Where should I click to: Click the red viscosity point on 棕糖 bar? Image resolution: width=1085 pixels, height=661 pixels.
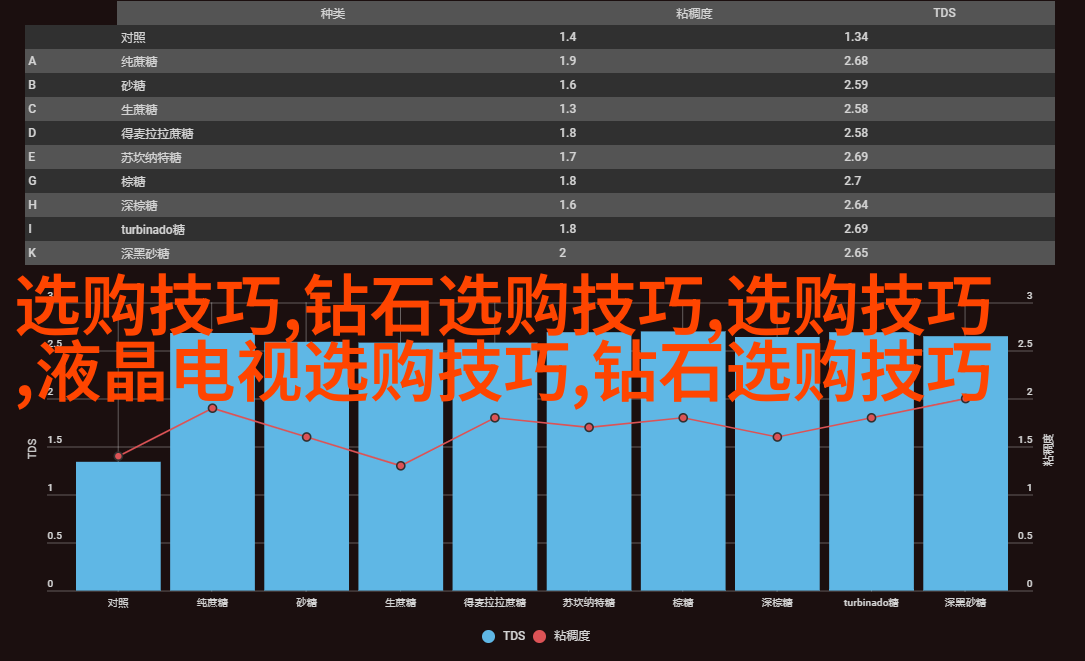(683, 418)
